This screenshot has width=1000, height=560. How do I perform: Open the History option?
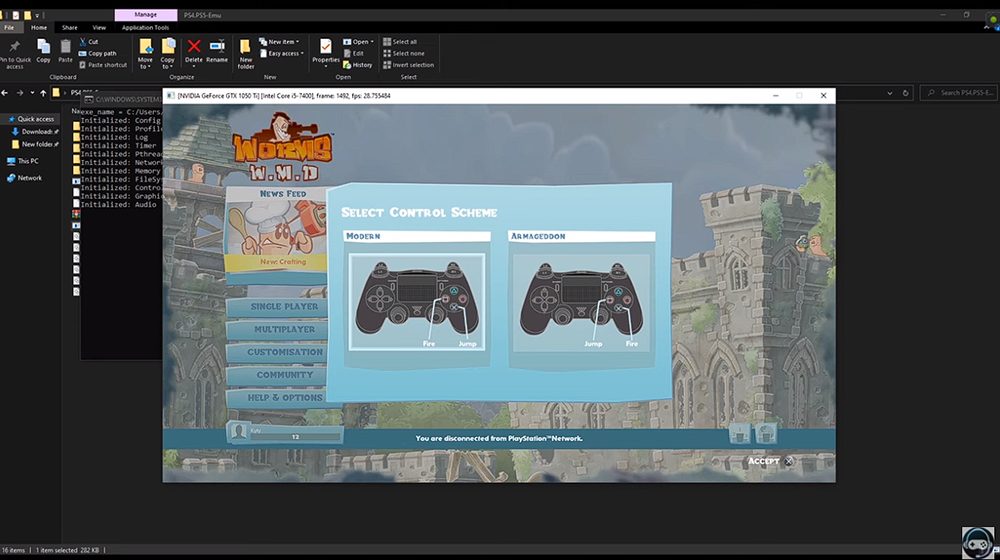[358, 65]
